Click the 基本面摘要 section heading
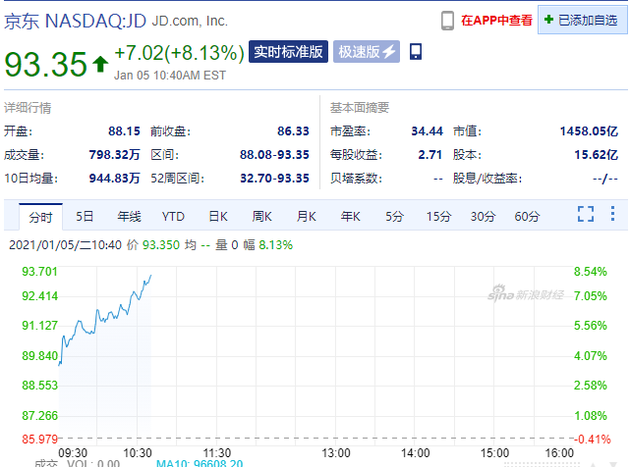The width and height of the screenshot is (630, 467). coord(360,107)
